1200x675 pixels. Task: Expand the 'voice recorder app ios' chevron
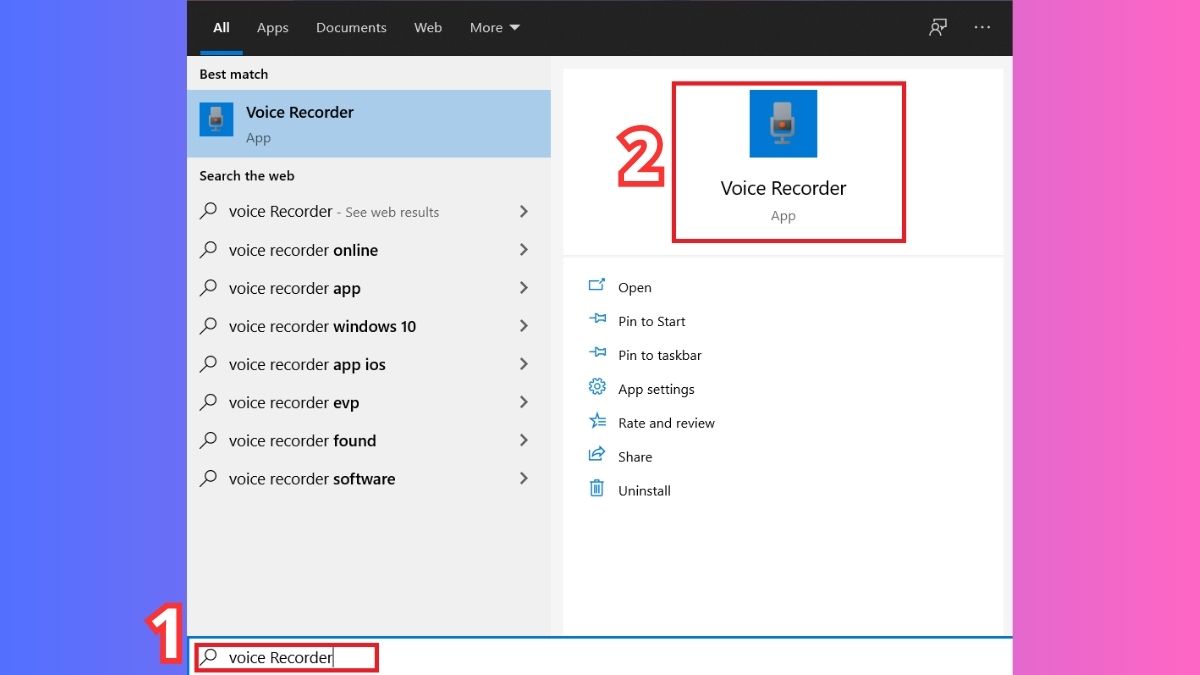pyautogui.click(x=524, y=364)
